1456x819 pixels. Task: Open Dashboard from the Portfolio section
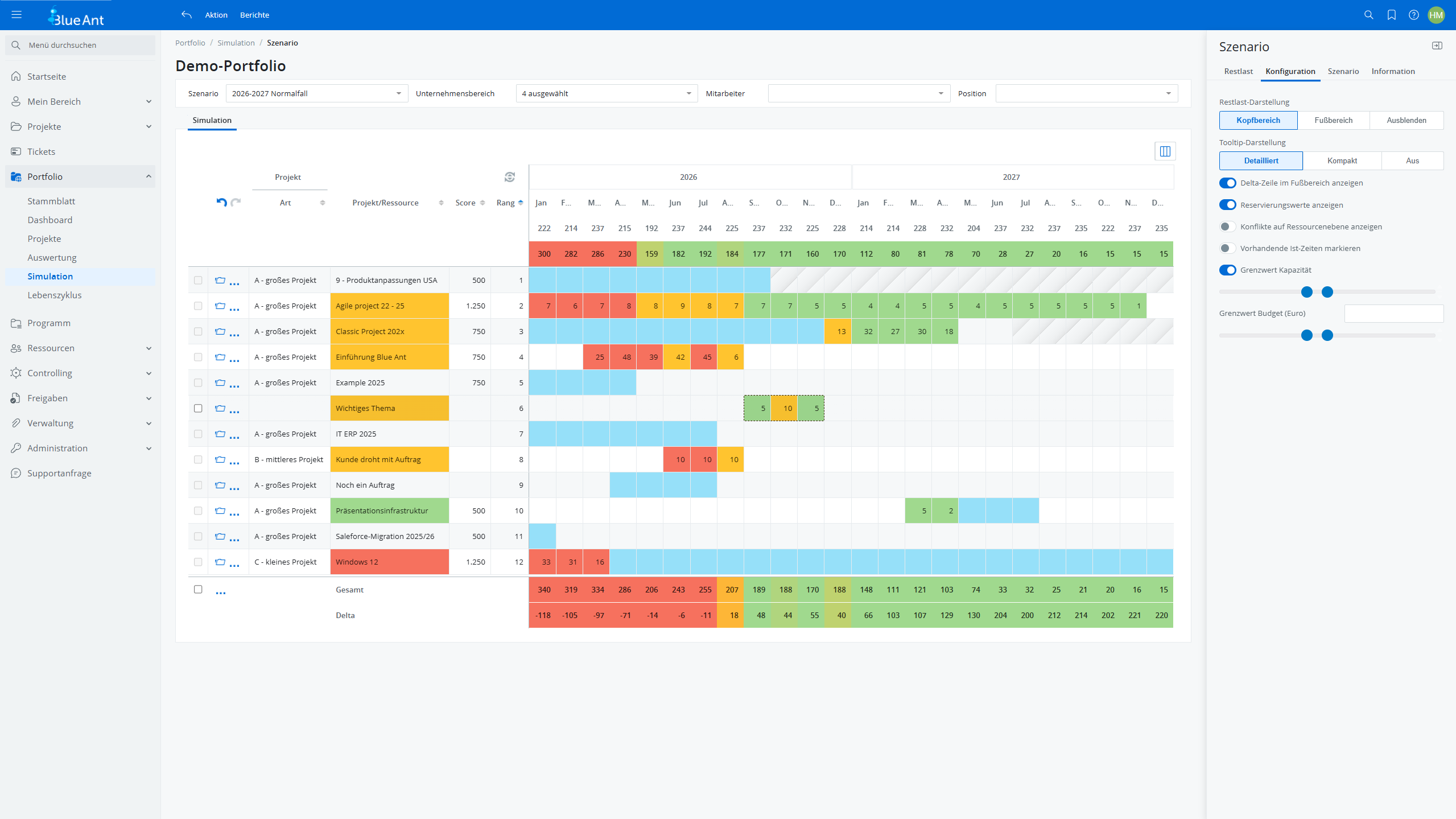[x=50, y=220]
